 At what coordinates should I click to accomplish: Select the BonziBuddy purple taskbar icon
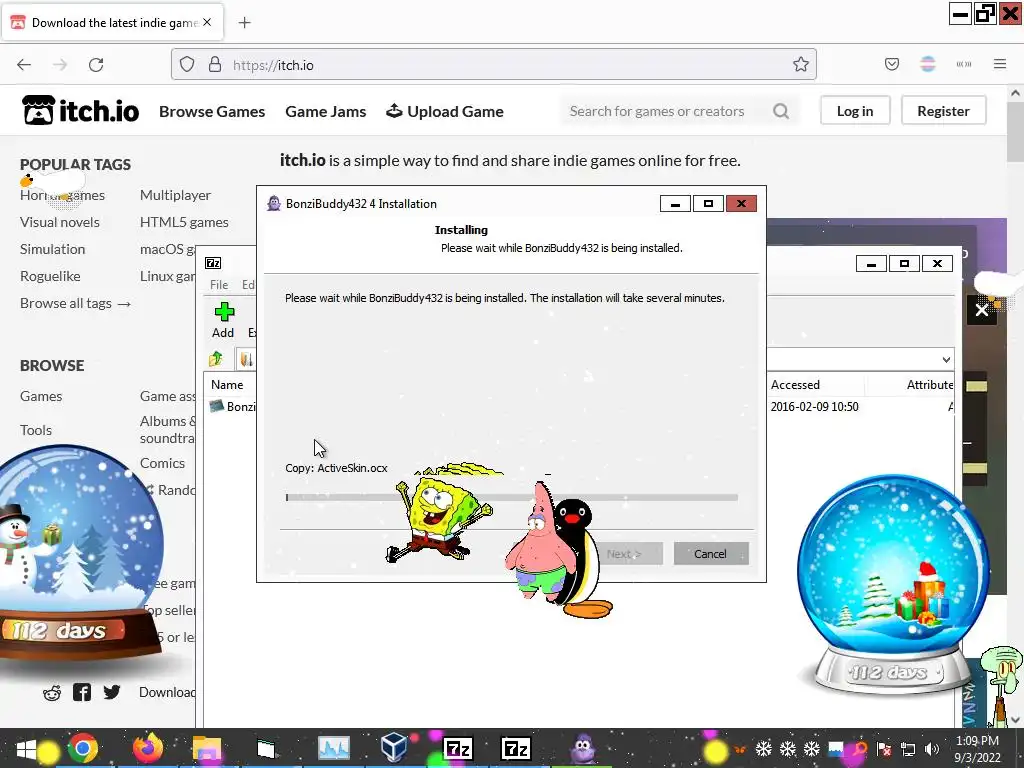582,748
